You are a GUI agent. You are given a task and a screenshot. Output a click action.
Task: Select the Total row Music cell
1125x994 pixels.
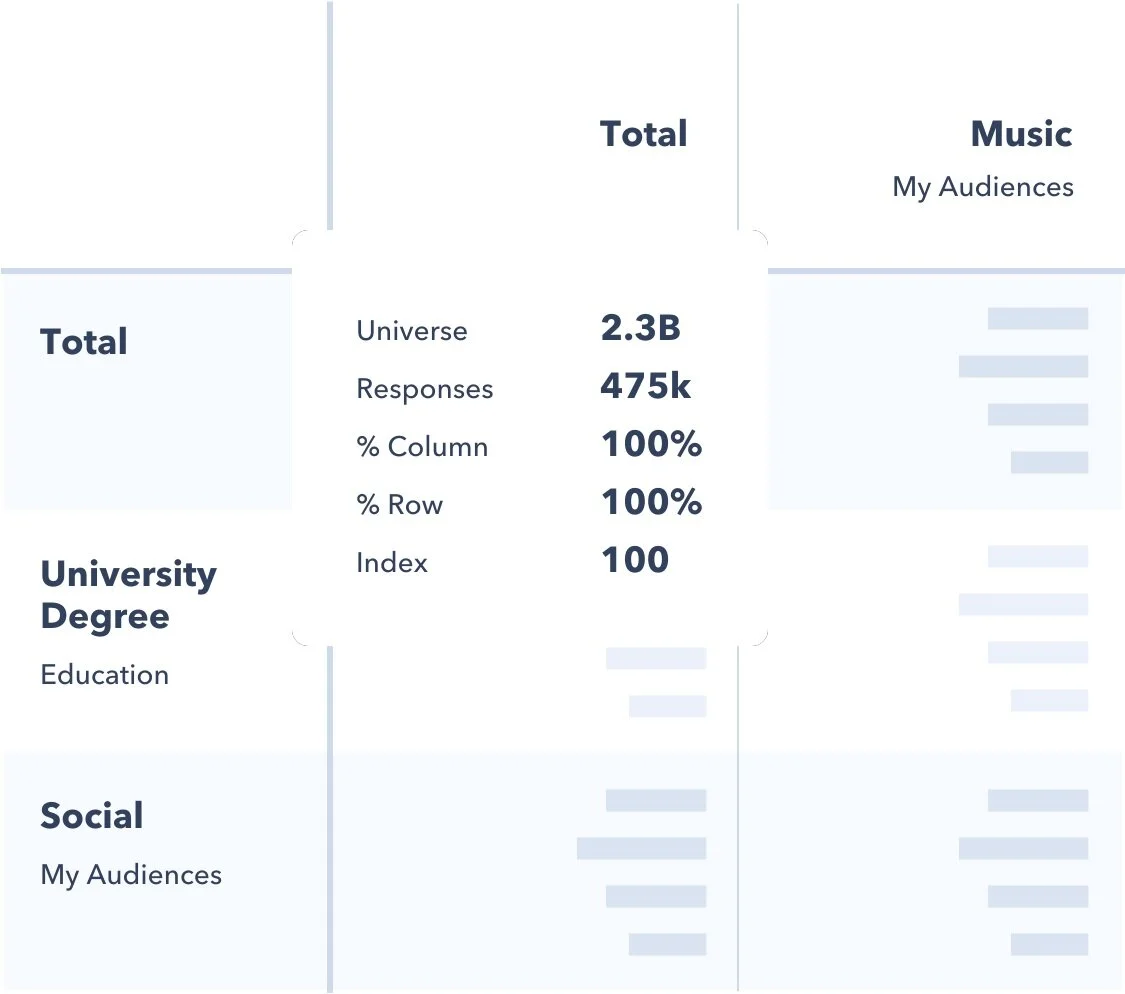946,392
